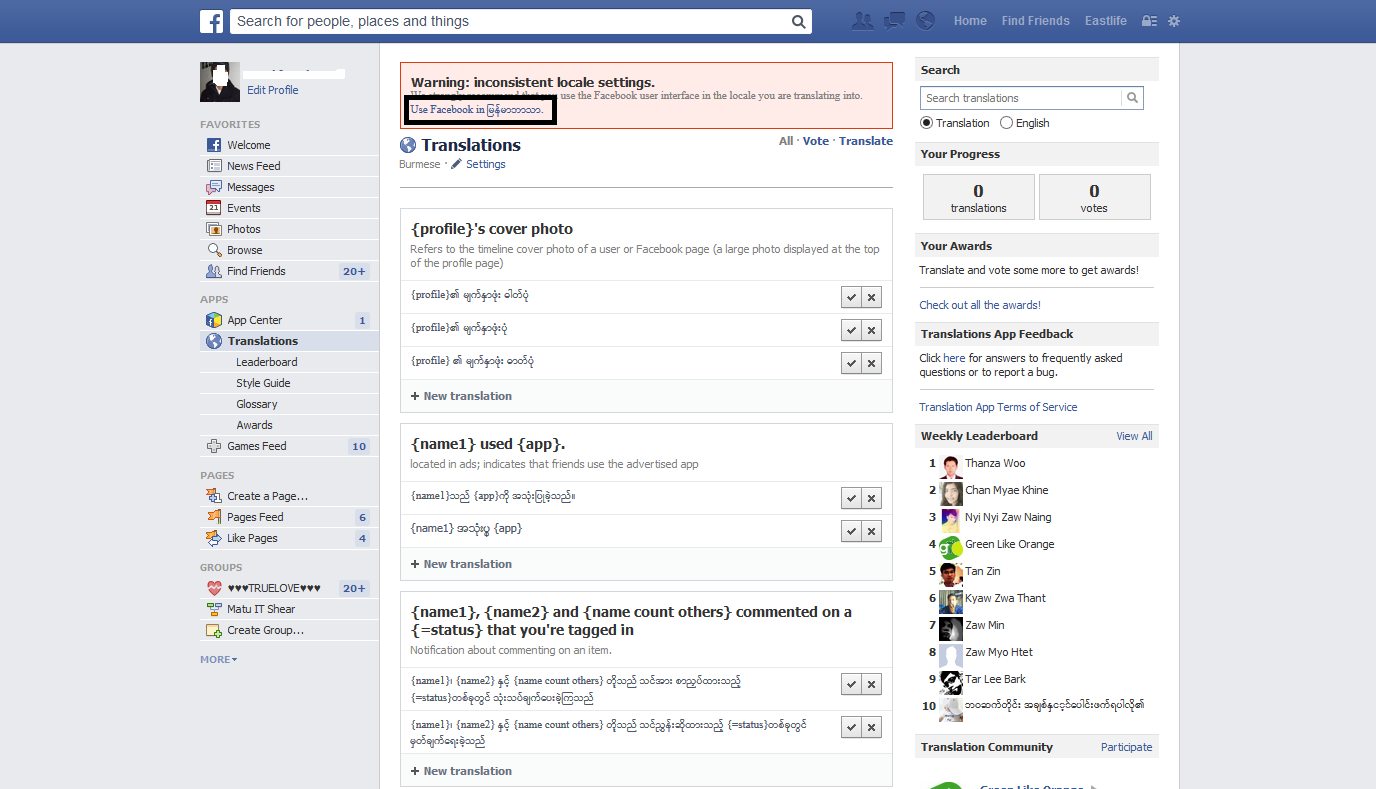
Task: Vote up second {profile} cover photo translation
Action: pyautogui.click(x=851, y=330)
